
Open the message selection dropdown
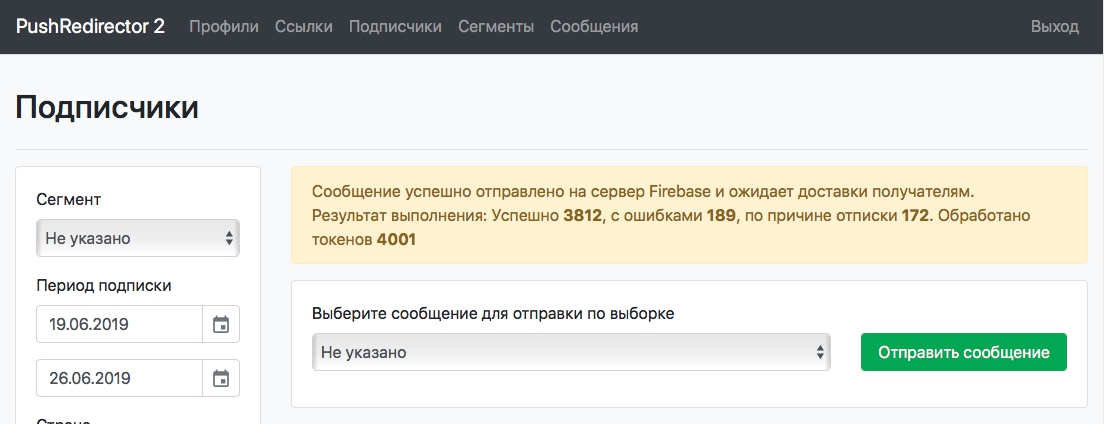click(x=571, y=352)
